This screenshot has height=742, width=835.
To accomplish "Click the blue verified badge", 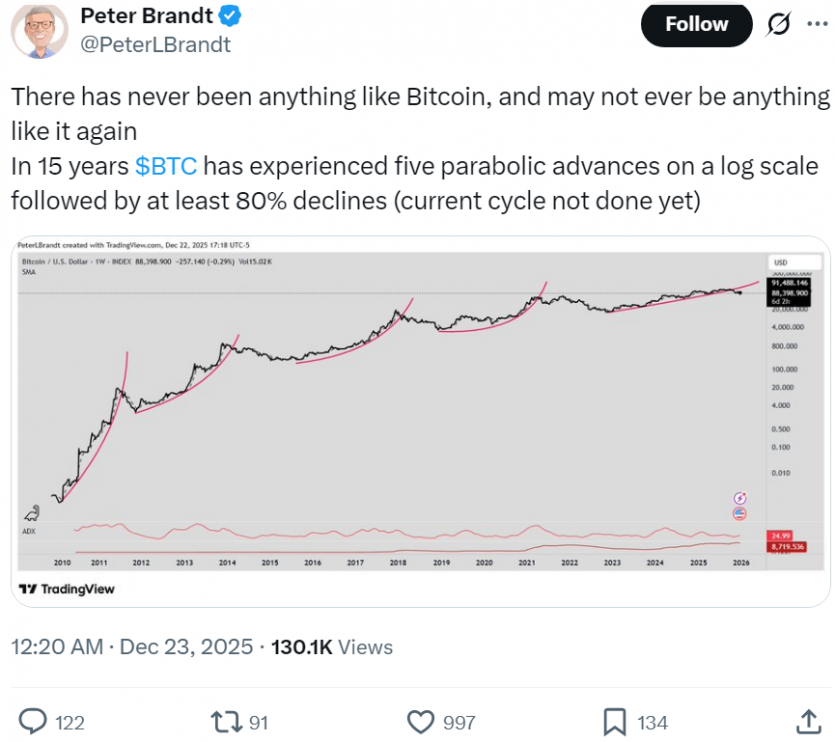I will (228, 16).
